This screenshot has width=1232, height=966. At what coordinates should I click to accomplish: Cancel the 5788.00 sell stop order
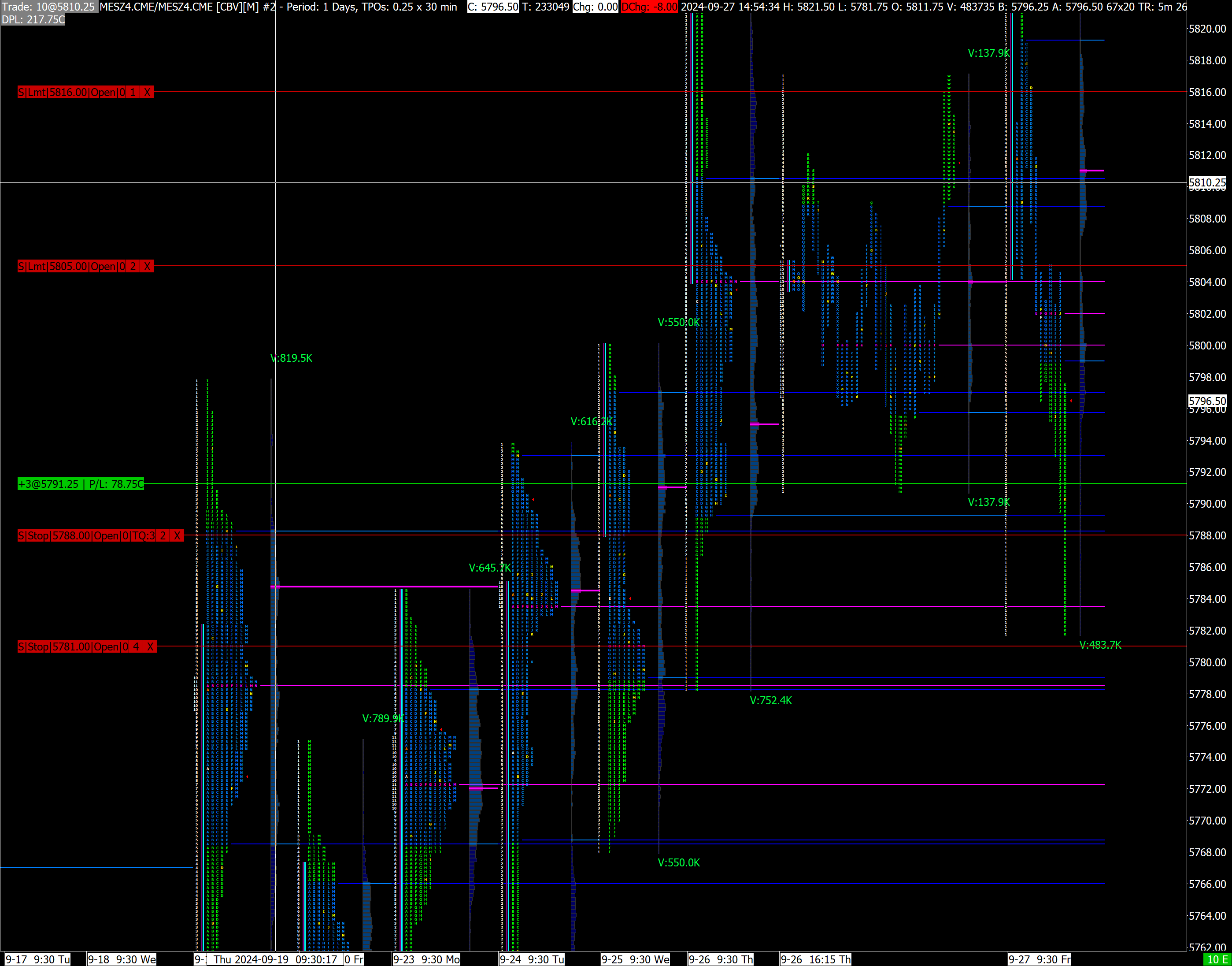177,535
